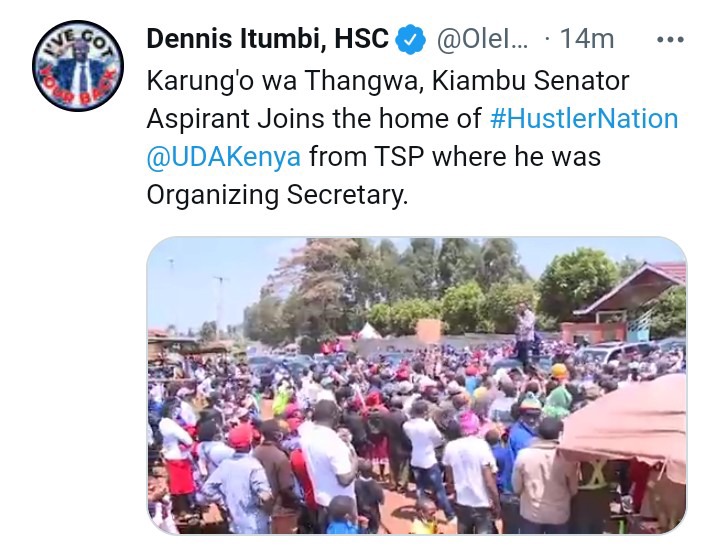Open the #HustlerNation hashtag
Image resolution: width=720 pixels, height=549 pixels.
(584, 118)
